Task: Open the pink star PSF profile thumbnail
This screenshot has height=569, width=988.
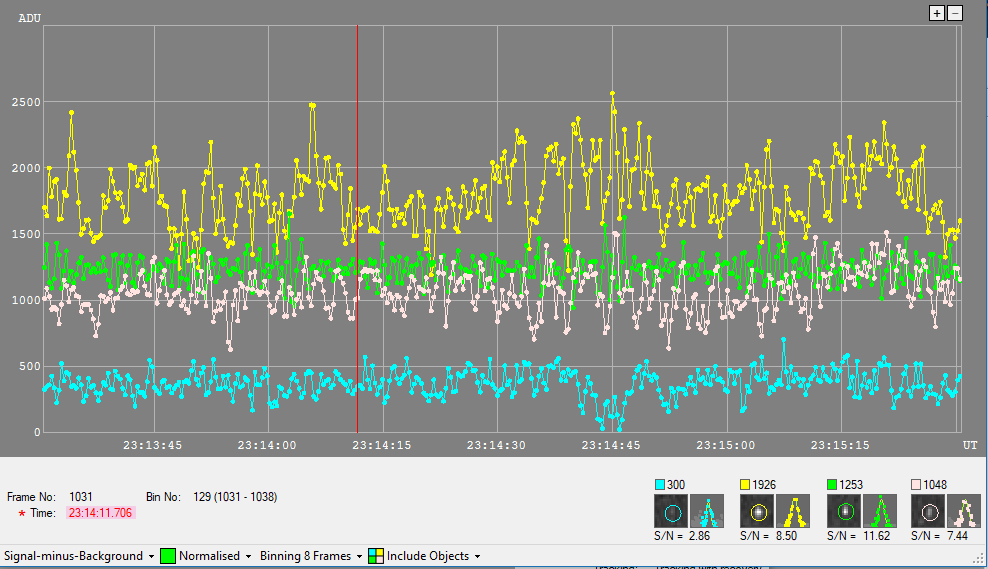Action: click(x=964, y=511)
